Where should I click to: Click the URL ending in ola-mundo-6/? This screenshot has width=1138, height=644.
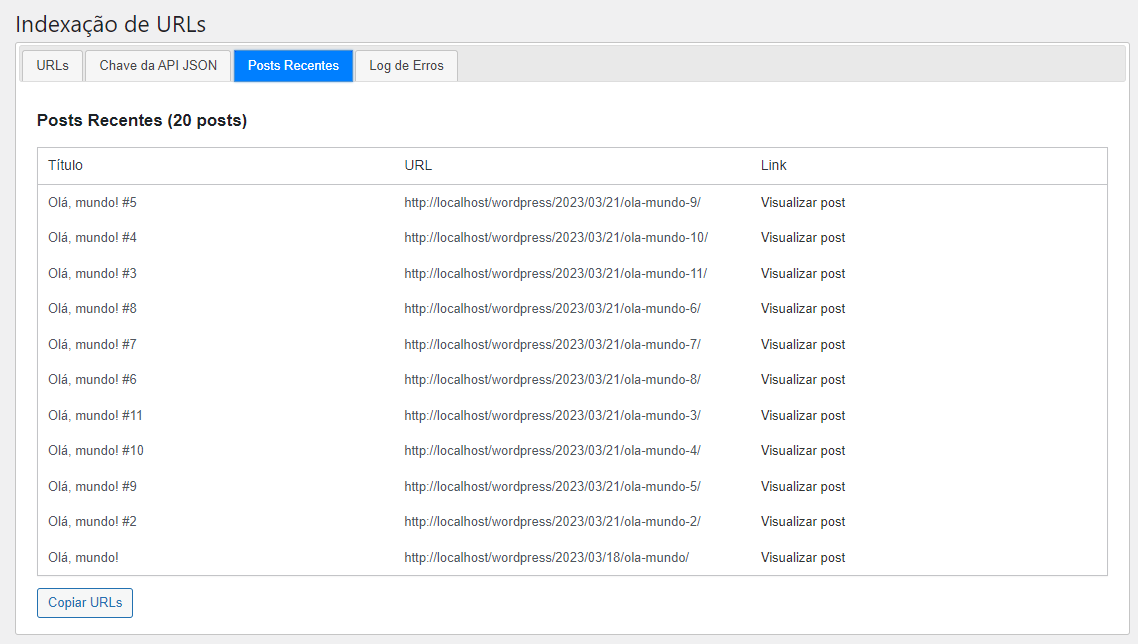click(552, 309)
